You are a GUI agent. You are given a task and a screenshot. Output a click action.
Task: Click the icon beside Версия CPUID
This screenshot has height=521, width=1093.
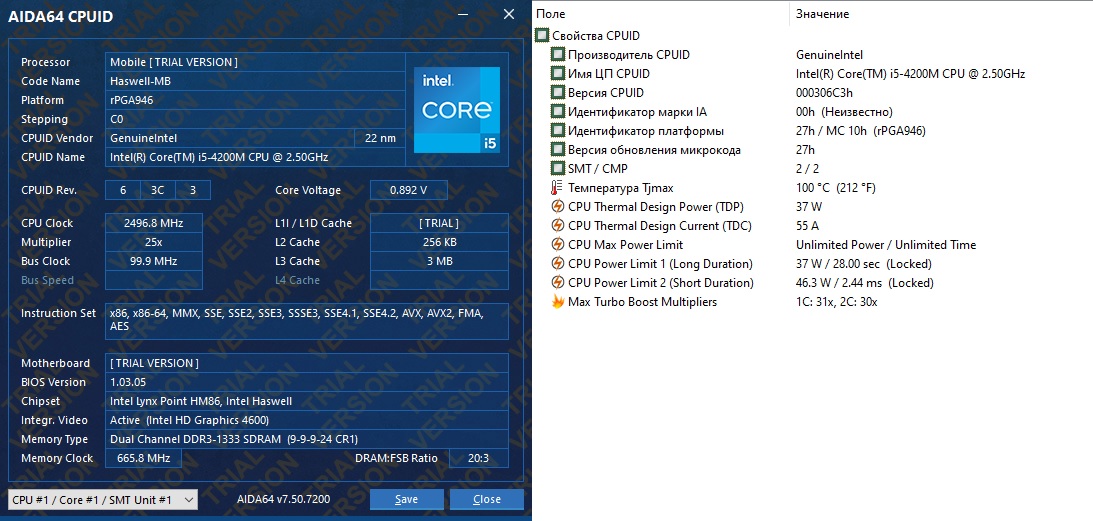pos(558,93)
